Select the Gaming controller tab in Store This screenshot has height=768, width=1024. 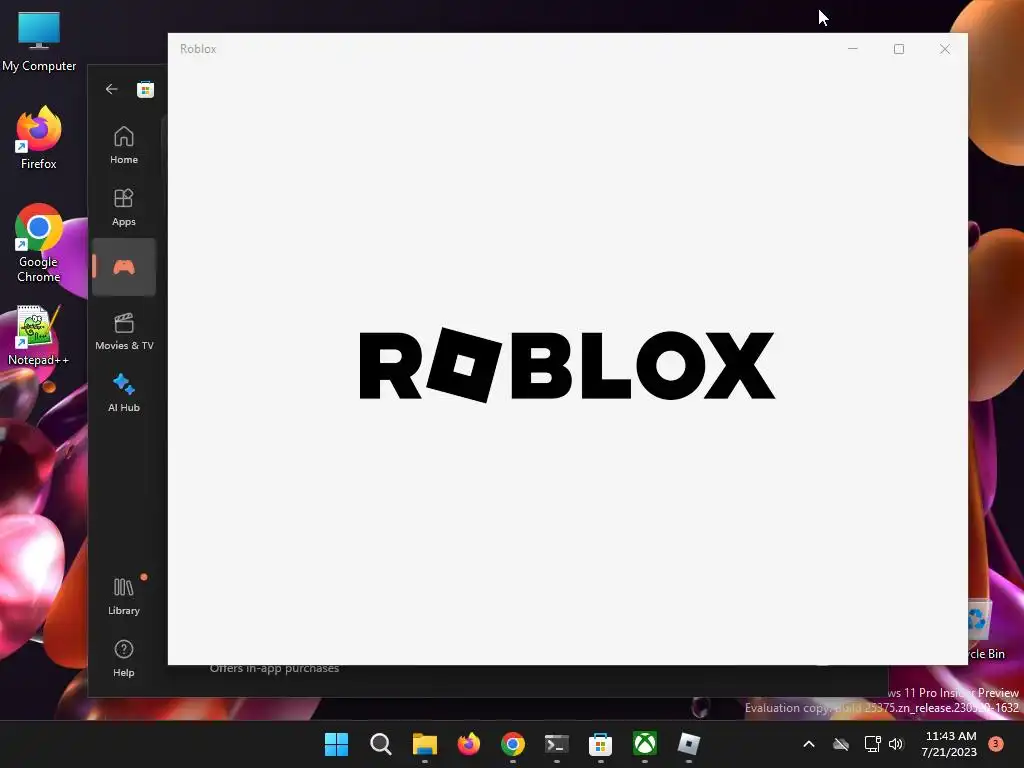click(x=123, y=266)
